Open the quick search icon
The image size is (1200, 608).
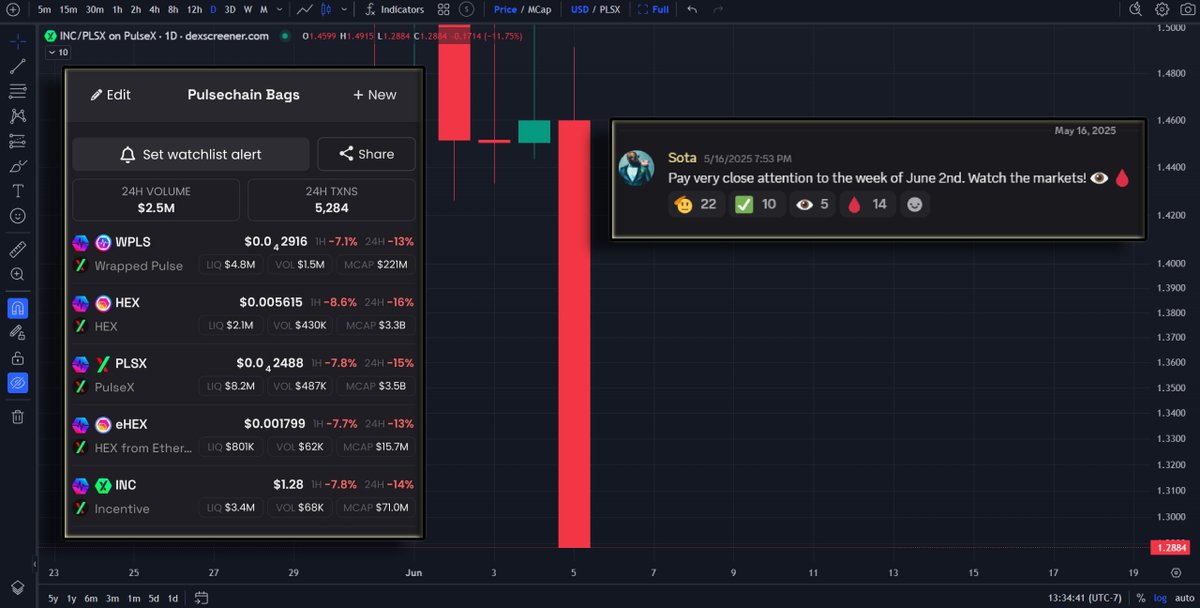pos(1135,9)
